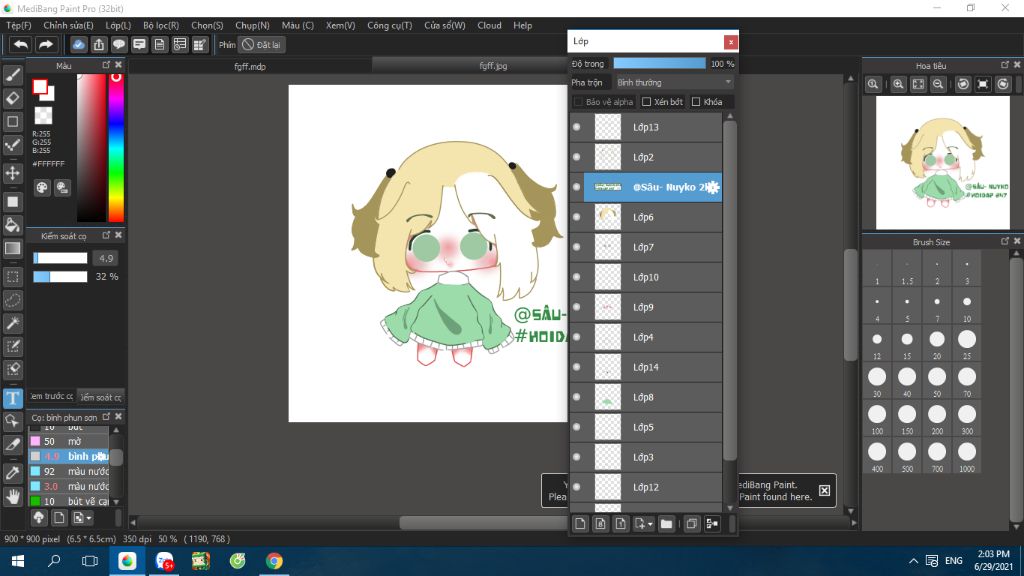Open the Windows Start menu
The image size is (1024, 576).
[x=18, y=561]
